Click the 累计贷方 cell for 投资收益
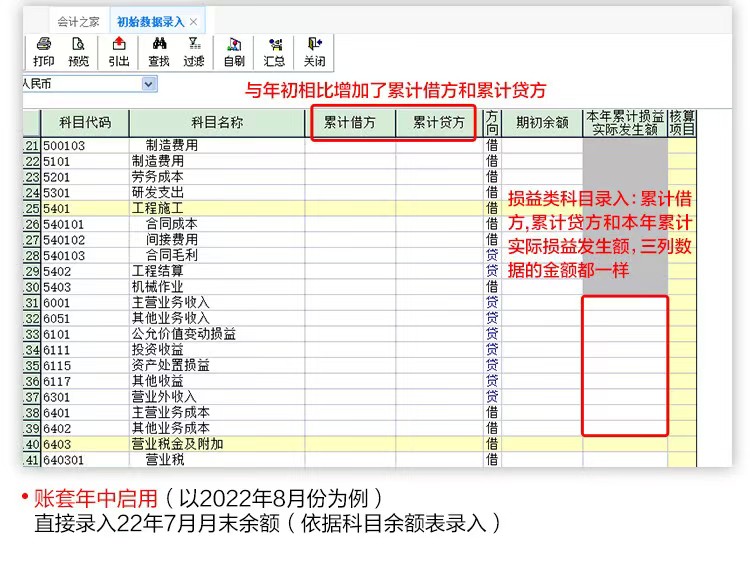 438,349
